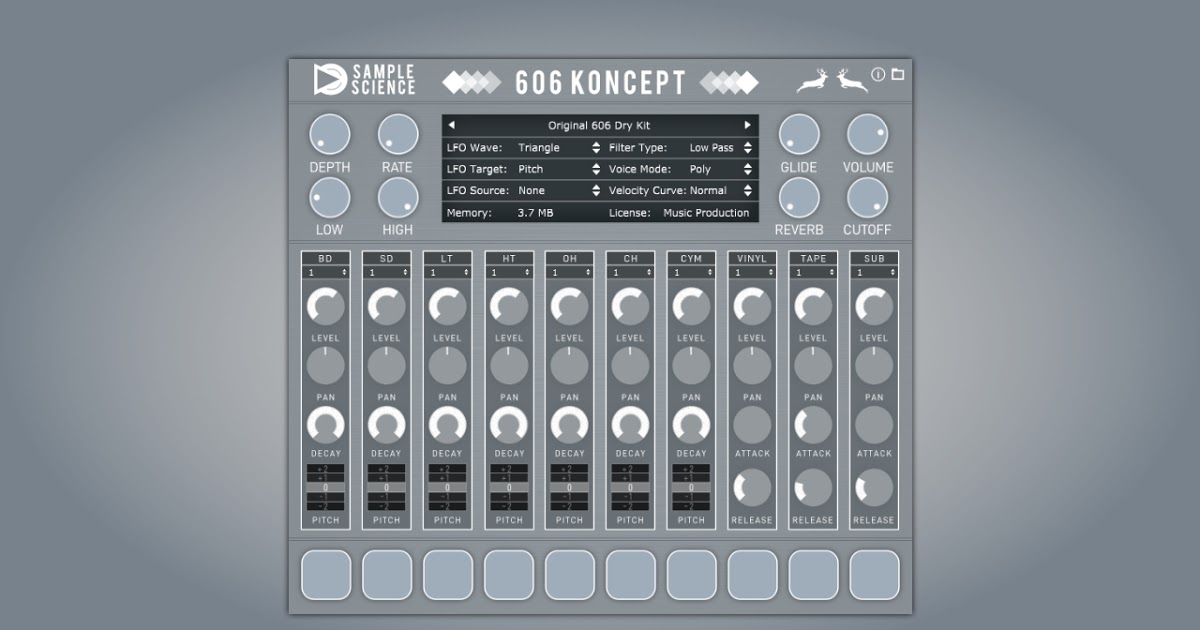Go to previous preset with left arrow

[451, 126]
